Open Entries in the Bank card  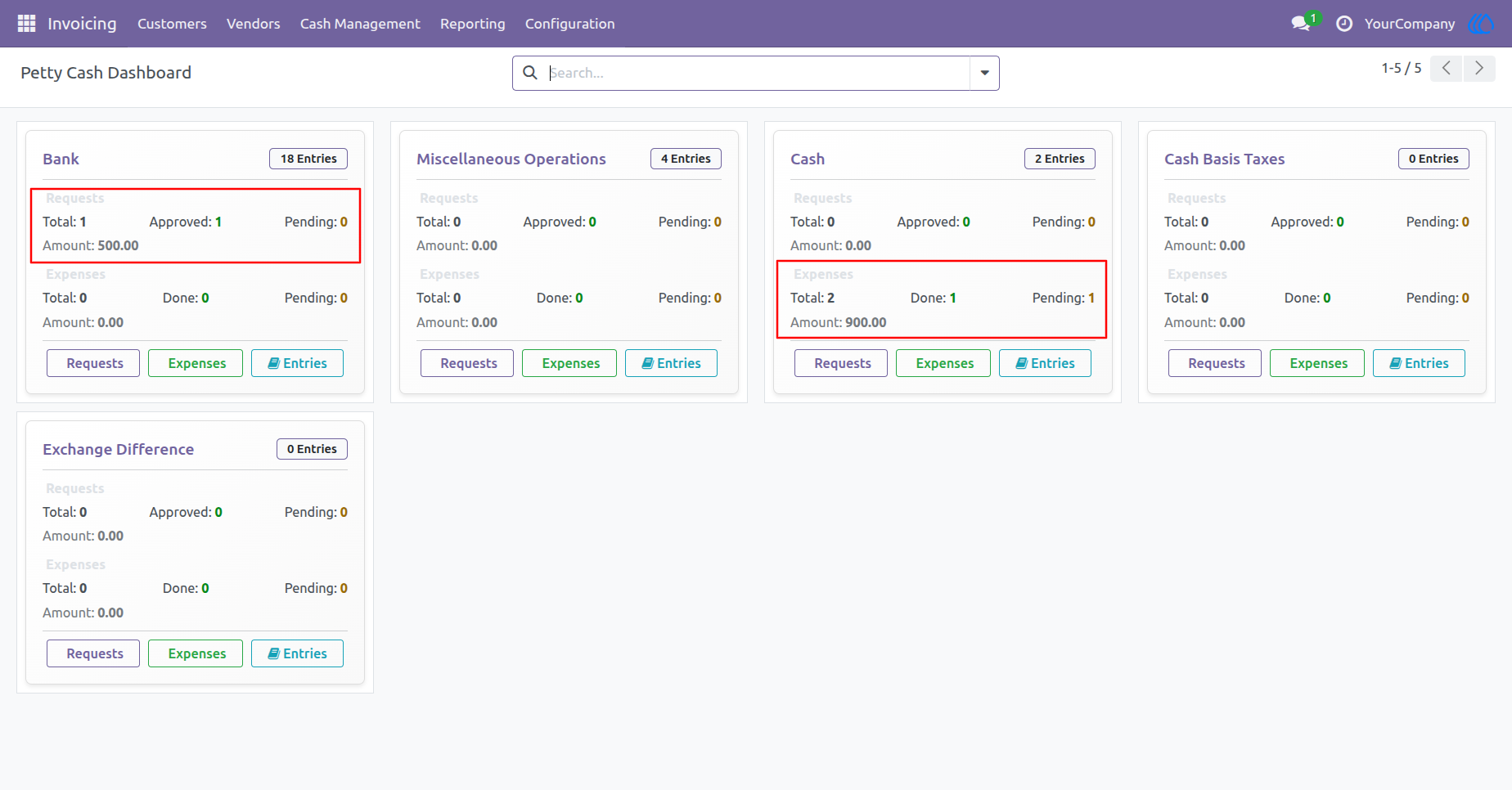coord(297,363)
